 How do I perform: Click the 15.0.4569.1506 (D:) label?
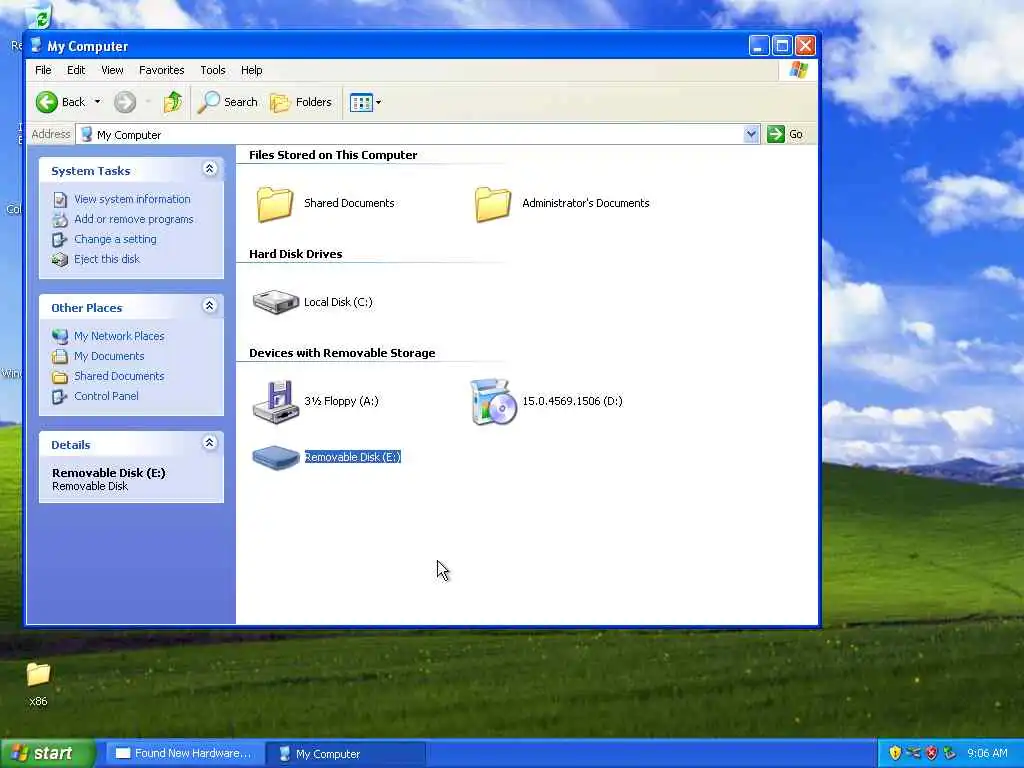[x=572, y=401]
